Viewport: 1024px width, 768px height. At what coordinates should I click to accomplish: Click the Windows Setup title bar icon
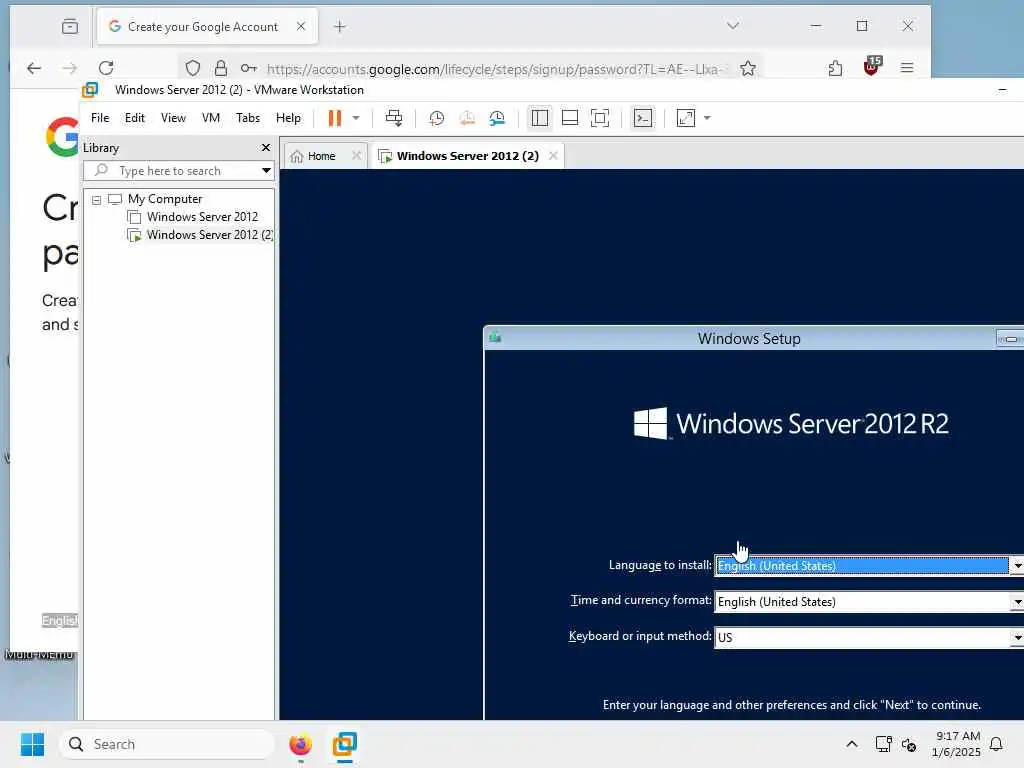(495, 338)
